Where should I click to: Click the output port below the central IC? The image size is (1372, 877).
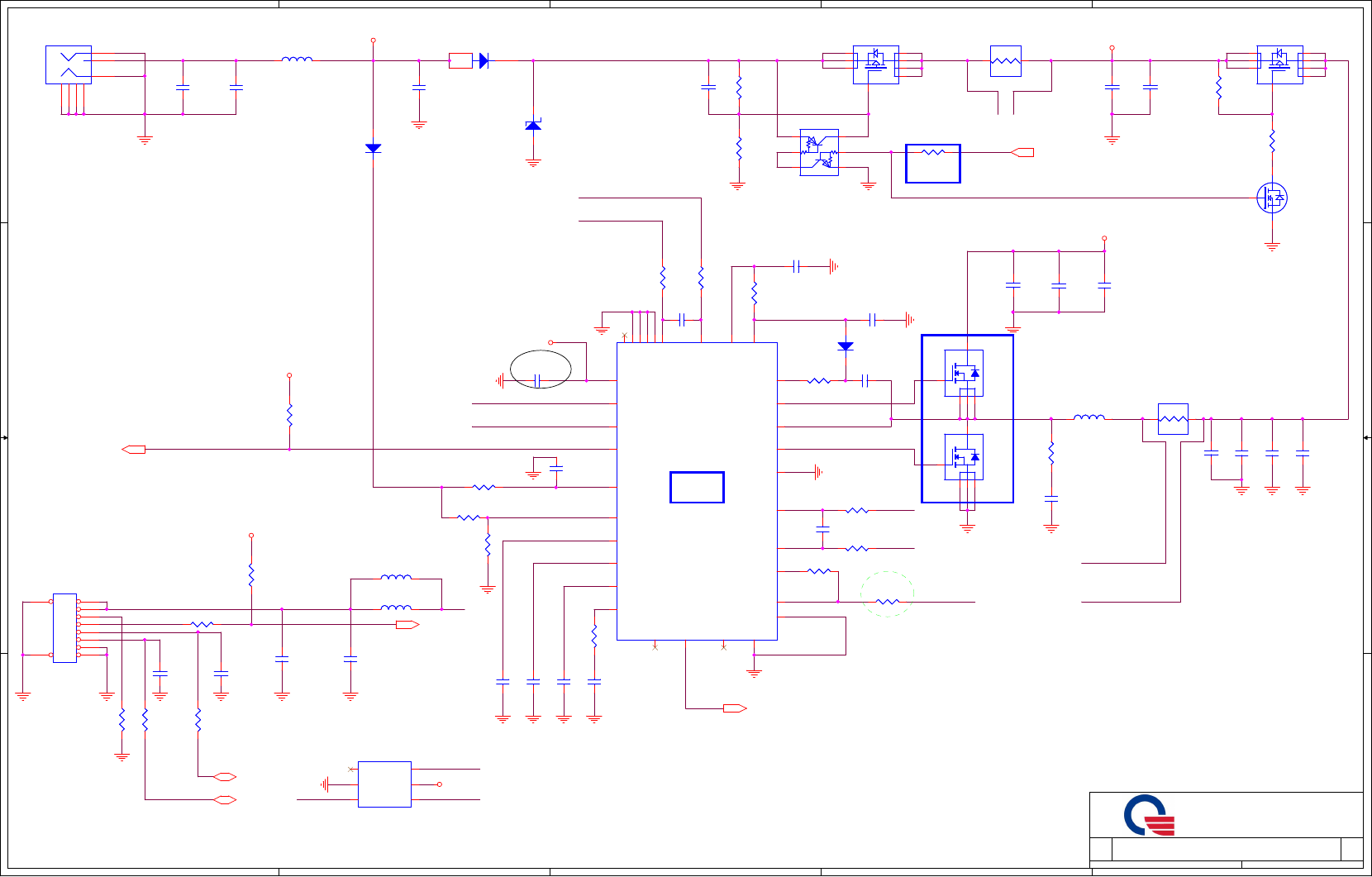(x=735, y=708)
